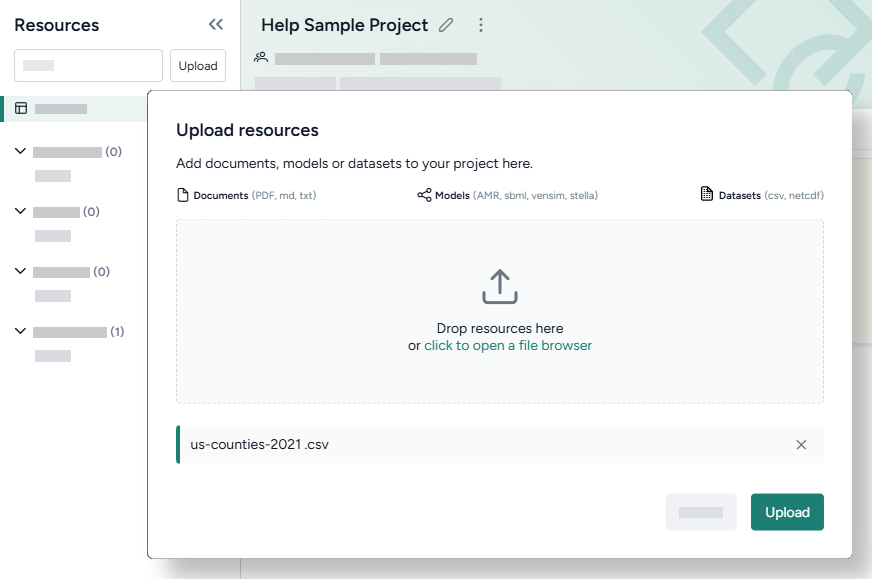Click the people icon under project title

coord(262,58)
